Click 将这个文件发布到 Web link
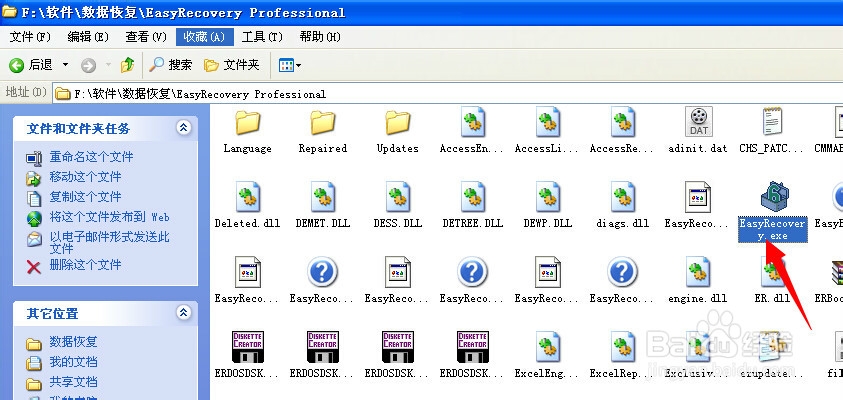The width and height of the screenshot is (843, 400). (x=110, y=217)
